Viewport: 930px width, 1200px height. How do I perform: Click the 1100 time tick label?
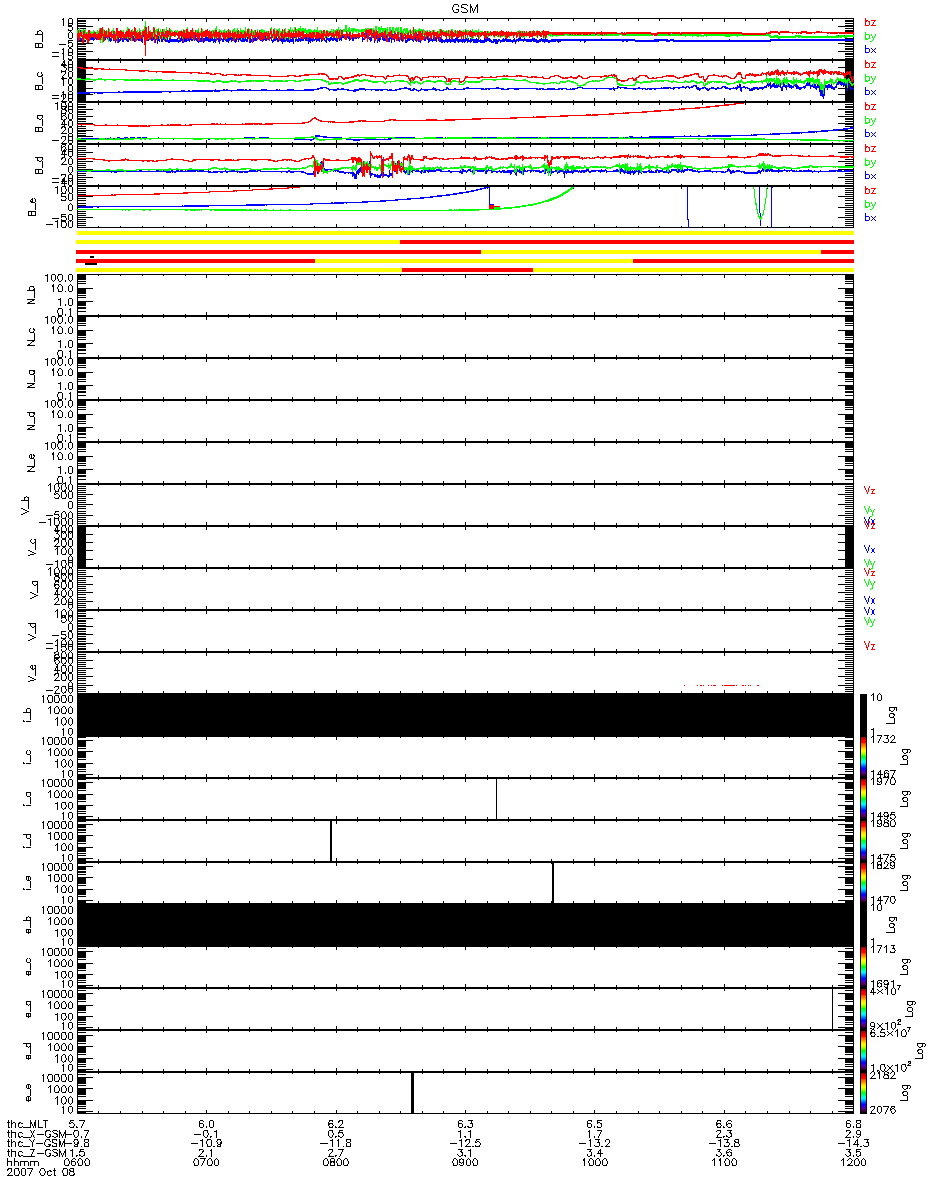[724, 1164]
